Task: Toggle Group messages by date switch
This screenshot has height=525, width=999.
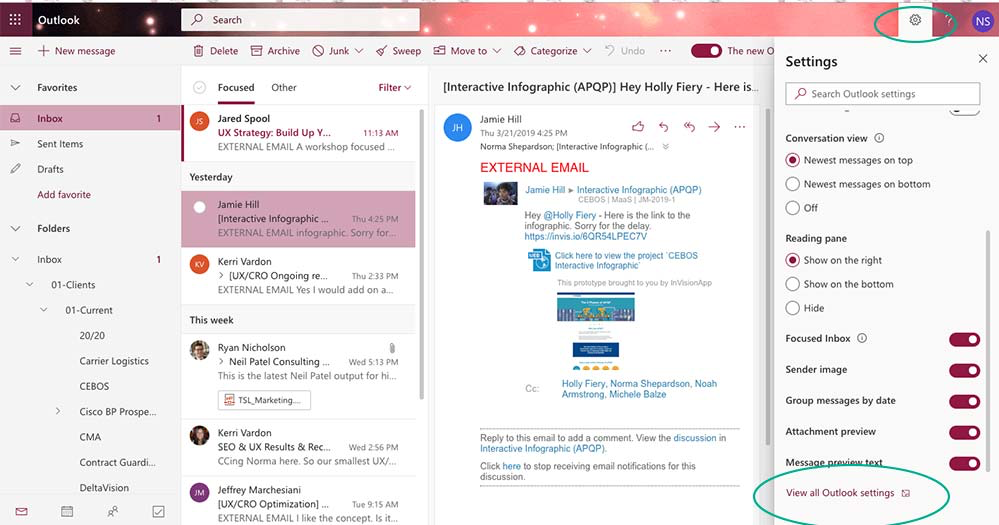Action: [965, 401]
